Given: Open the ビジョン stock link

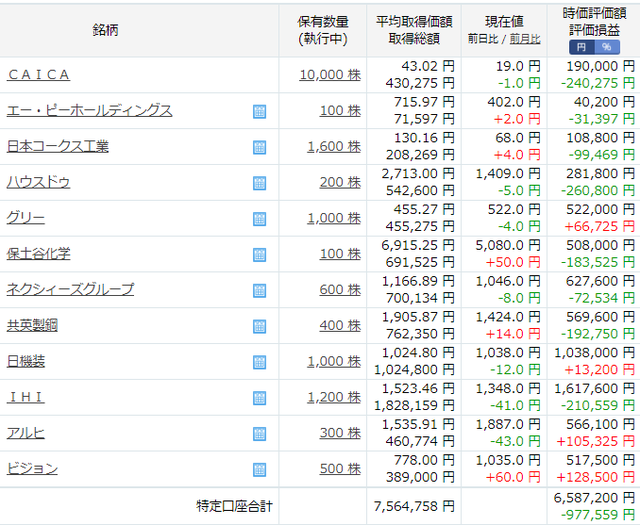Looking at the screenshot, I should point(32,469).
